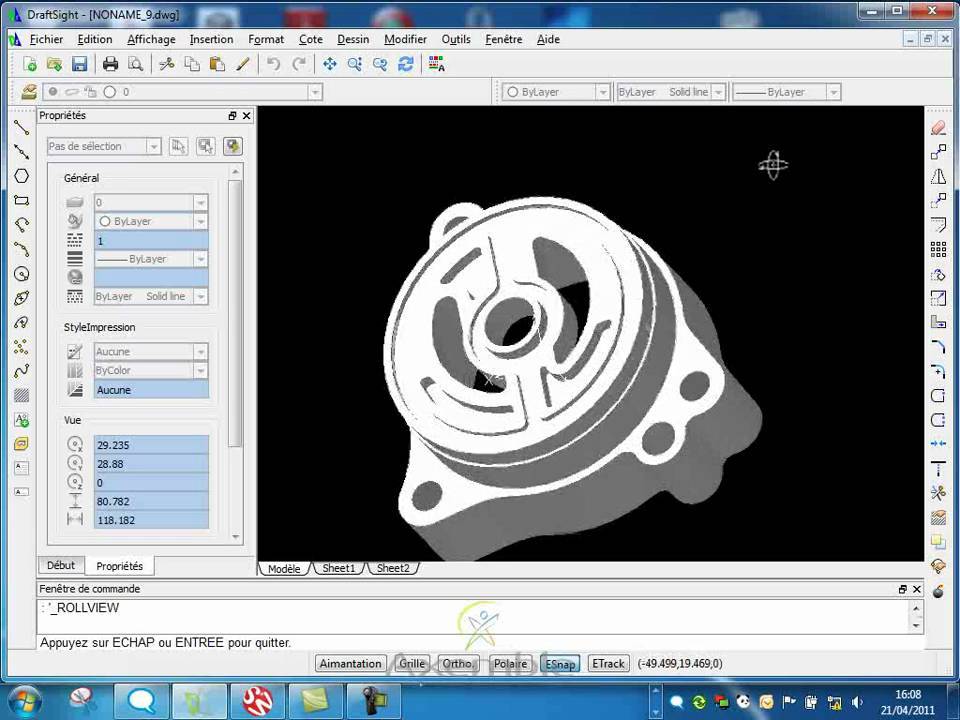Expand the layer dropdown in toolbar
This screenshot has height=720, width=960.
point(315,92)
